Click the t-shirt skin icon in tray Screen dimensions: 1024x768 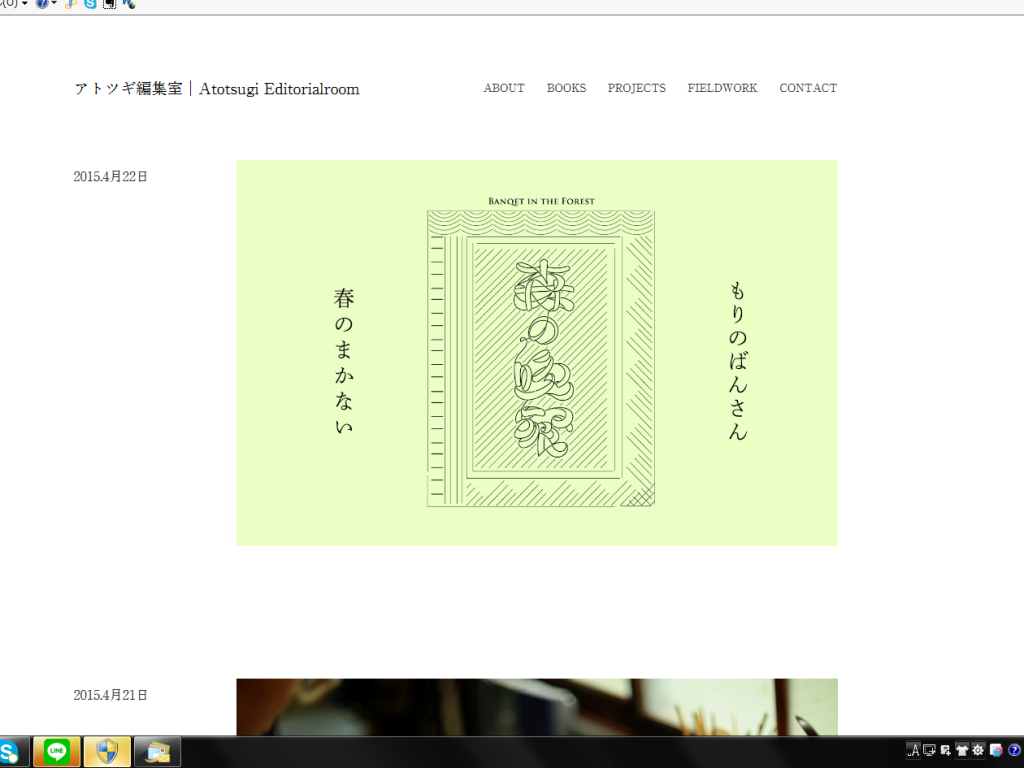click(x=962, y=750)
